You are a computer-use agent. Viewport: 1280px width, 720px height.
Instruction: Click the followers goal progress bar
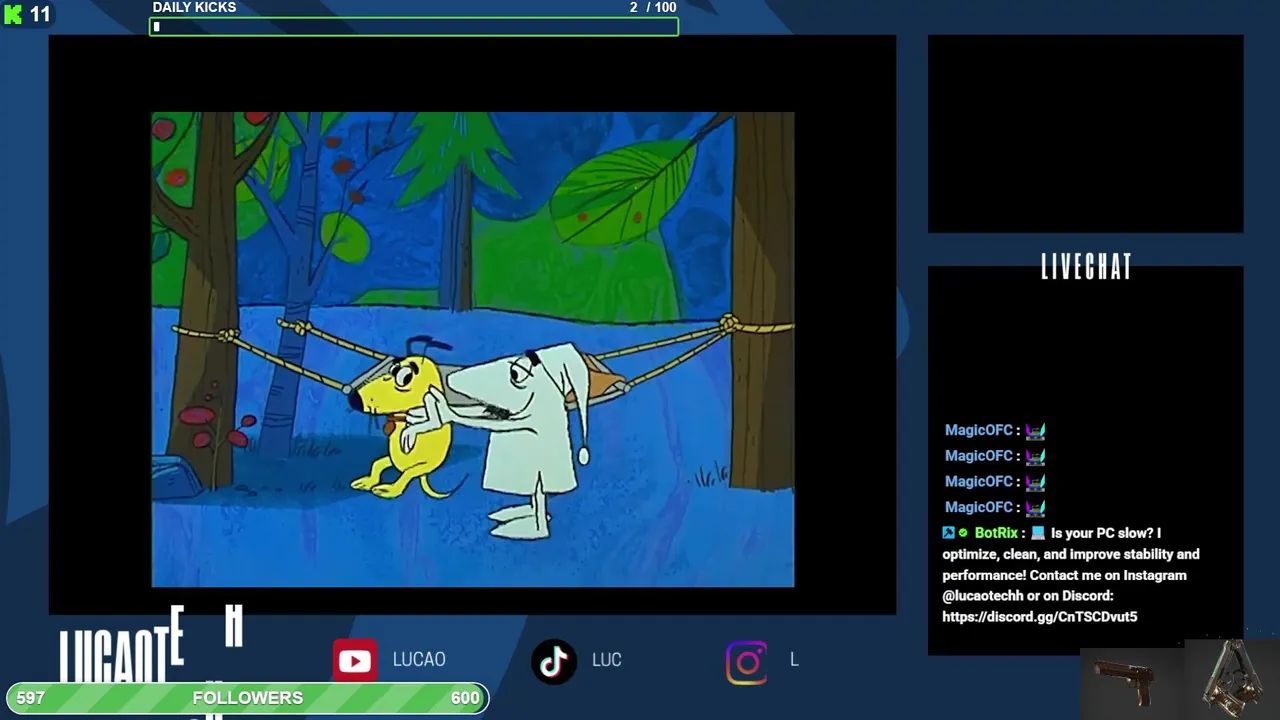247,698
